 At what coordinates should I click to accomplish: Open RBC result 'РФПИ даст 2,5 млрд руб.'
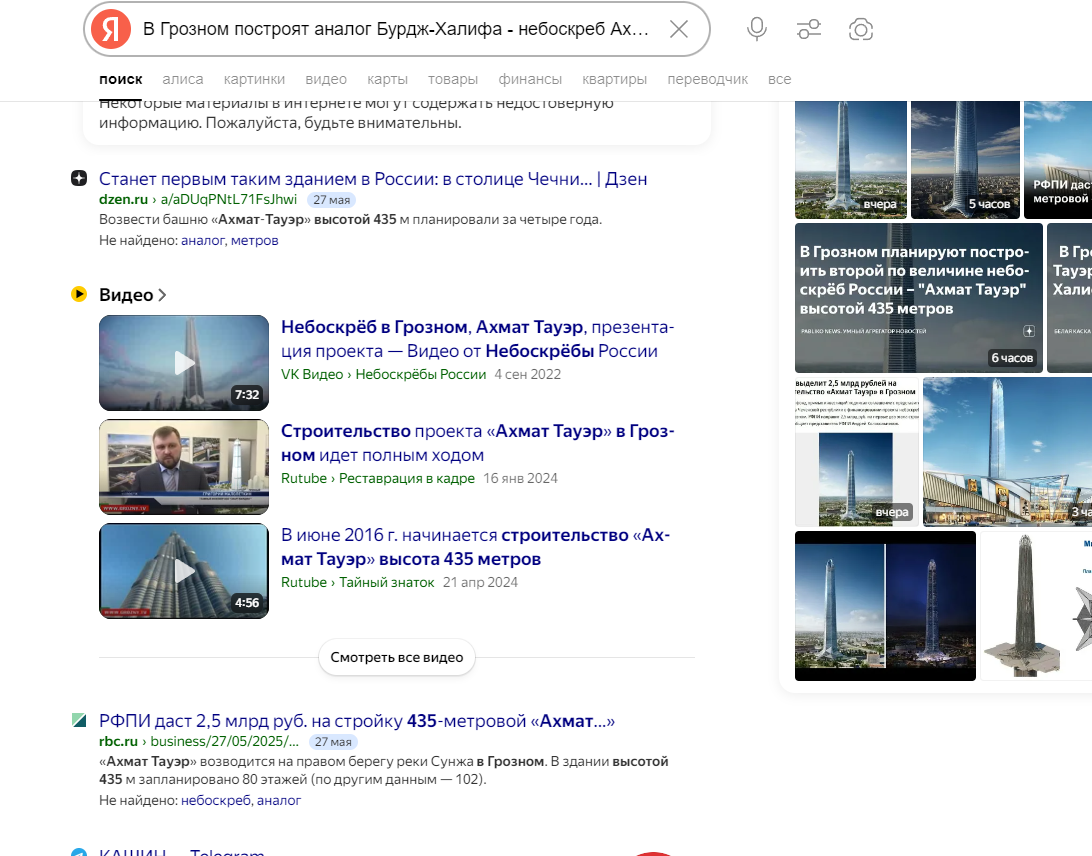click(x=357, y=721)
